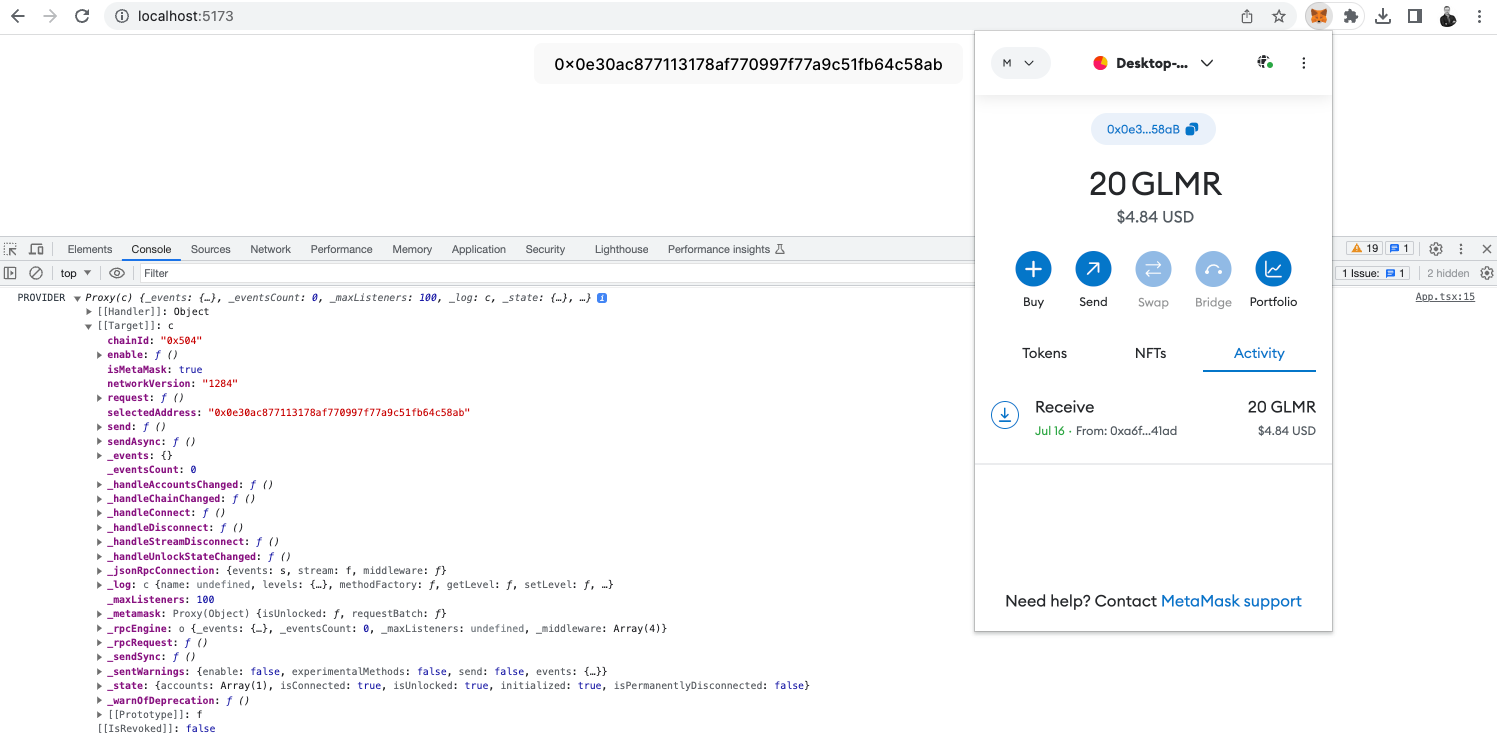Expand the _rpcEngine entry
This screenshot has height=736, width=1497.
point(99,629)
